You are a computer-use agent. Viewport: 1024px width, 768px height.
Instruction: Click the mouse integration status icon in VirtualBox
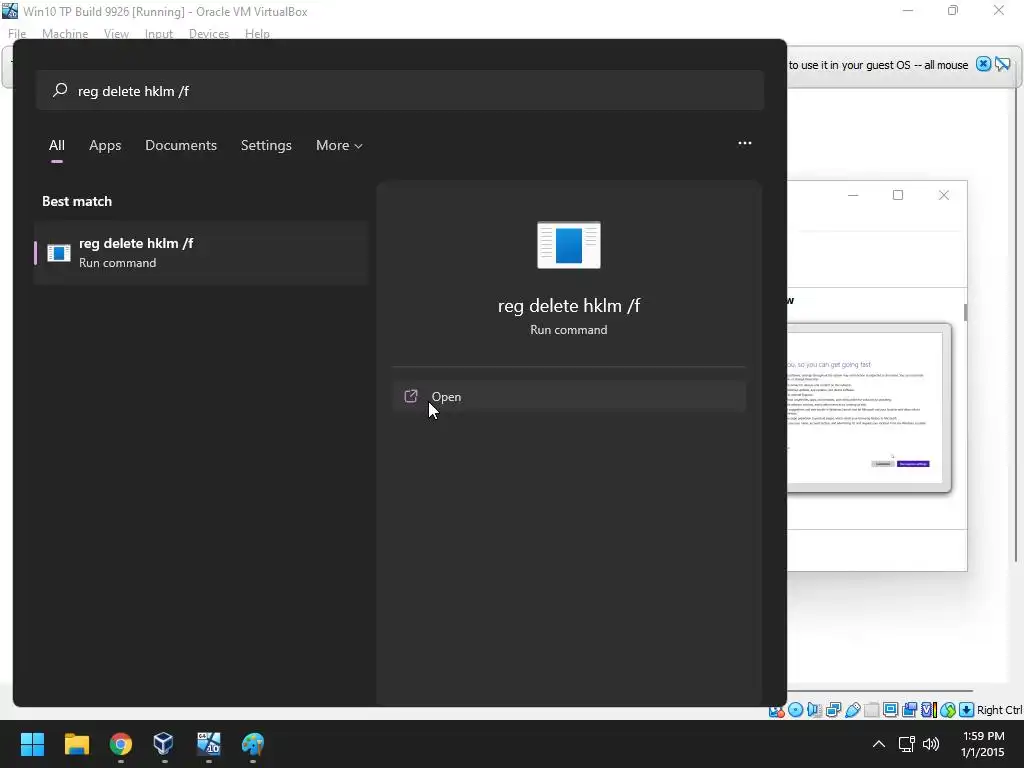[x=948, y=710]
